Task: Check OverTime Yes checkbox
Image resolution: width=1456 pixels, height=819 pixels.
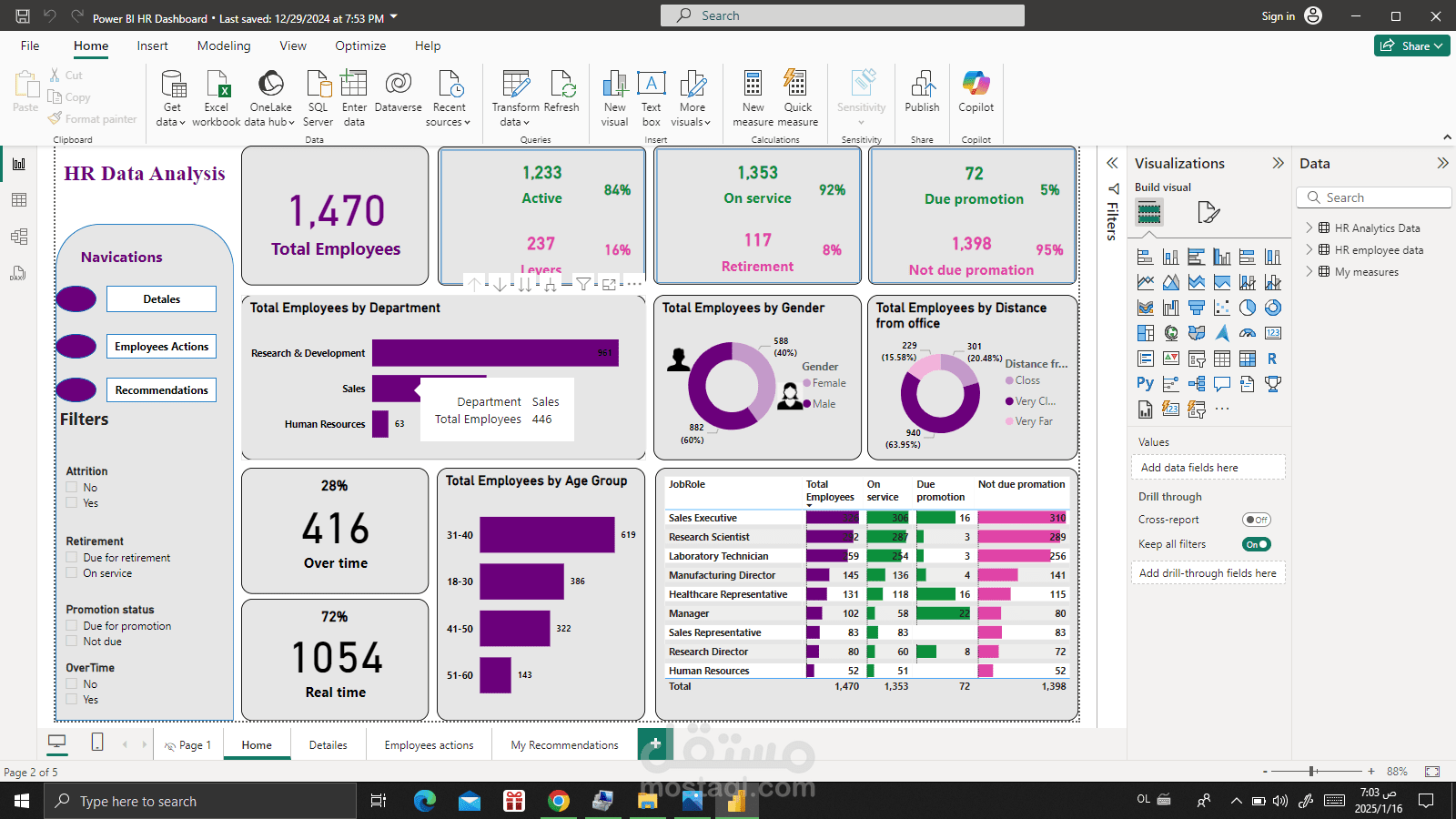Action: (x=72, y=700)
